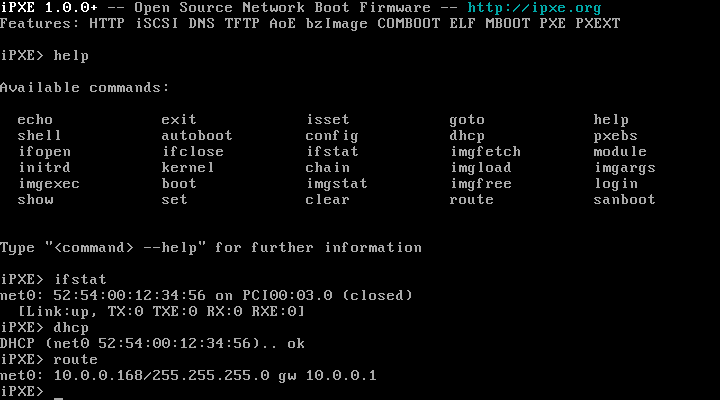
Task: Click 'pxebs' in the available commands
Action: click(x=616, y=135)
